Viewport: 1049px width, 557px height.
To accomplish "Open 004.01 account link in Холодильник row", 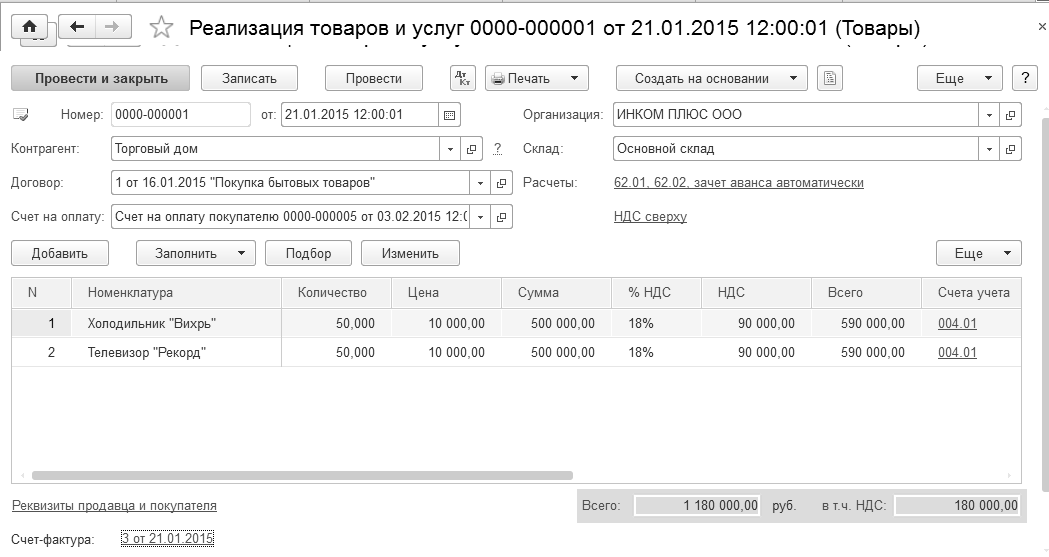I will 957,324.
